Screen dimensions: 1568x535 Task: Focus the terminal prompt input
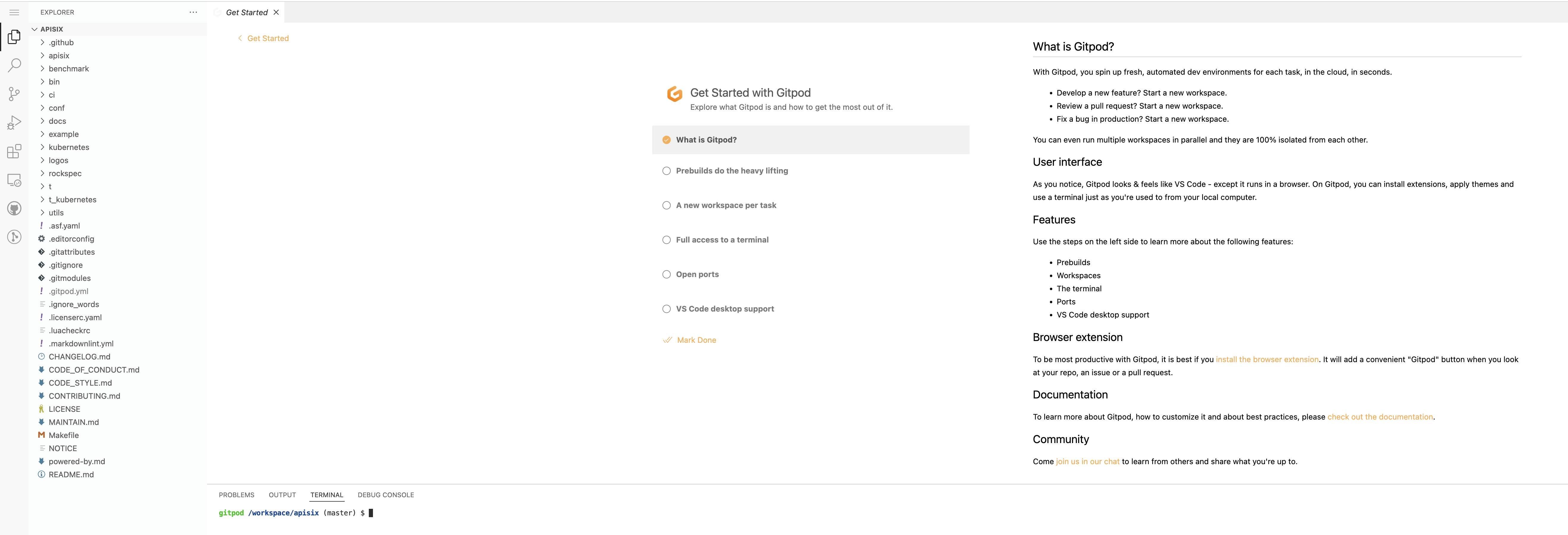(x=371, y=513)
